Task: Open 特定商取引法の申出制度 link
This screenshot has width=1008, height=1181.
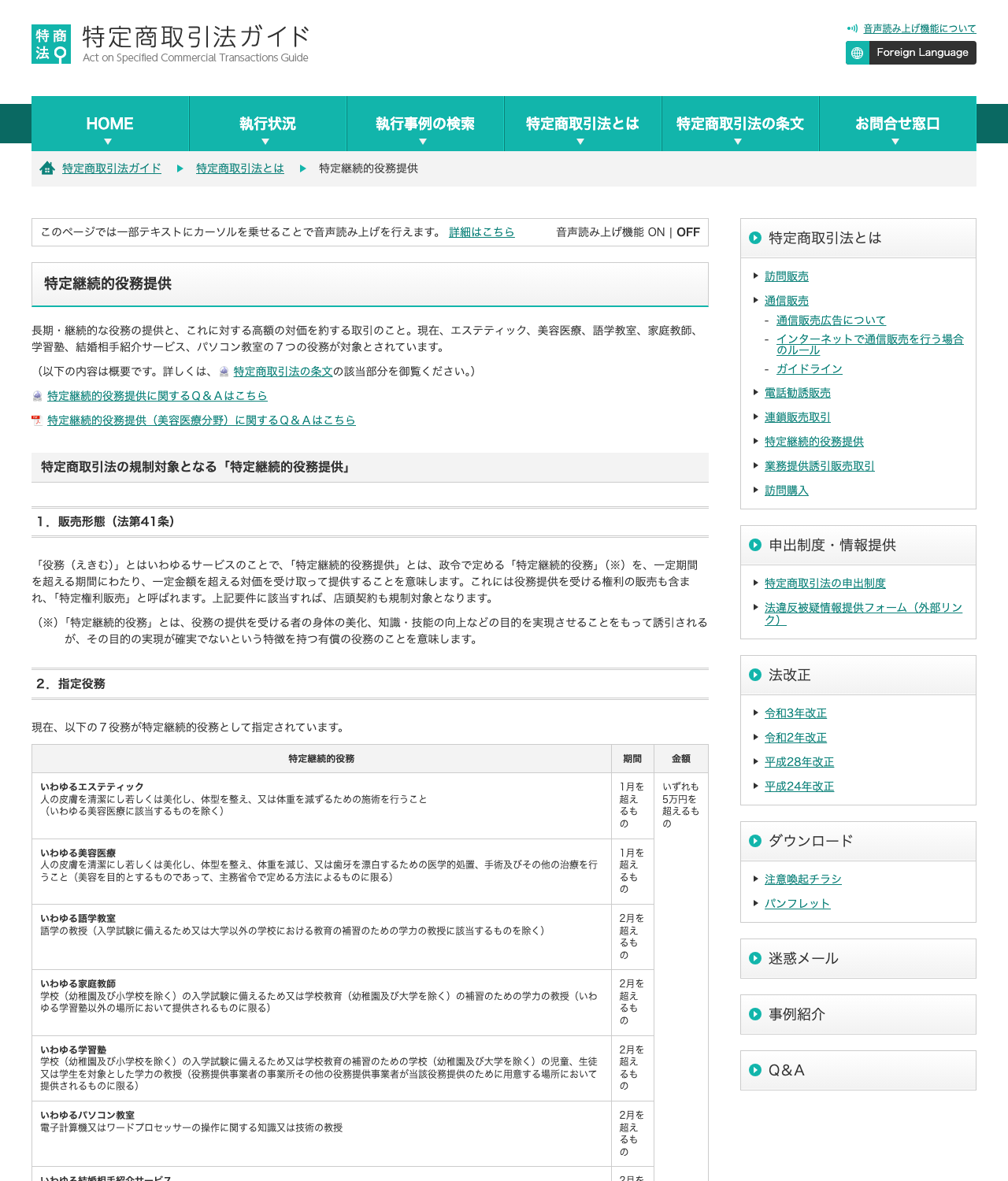Action: (825, 583)
